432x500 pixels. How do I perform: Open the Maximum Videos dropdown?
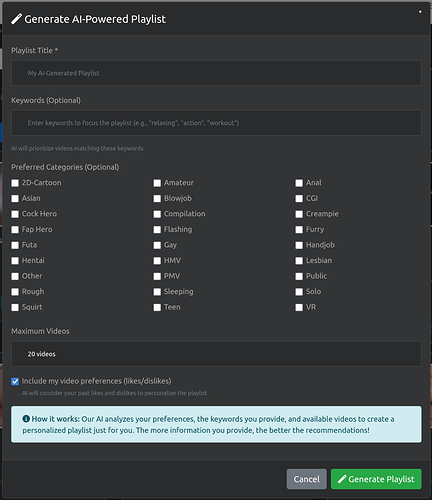(x=216, y=354)
